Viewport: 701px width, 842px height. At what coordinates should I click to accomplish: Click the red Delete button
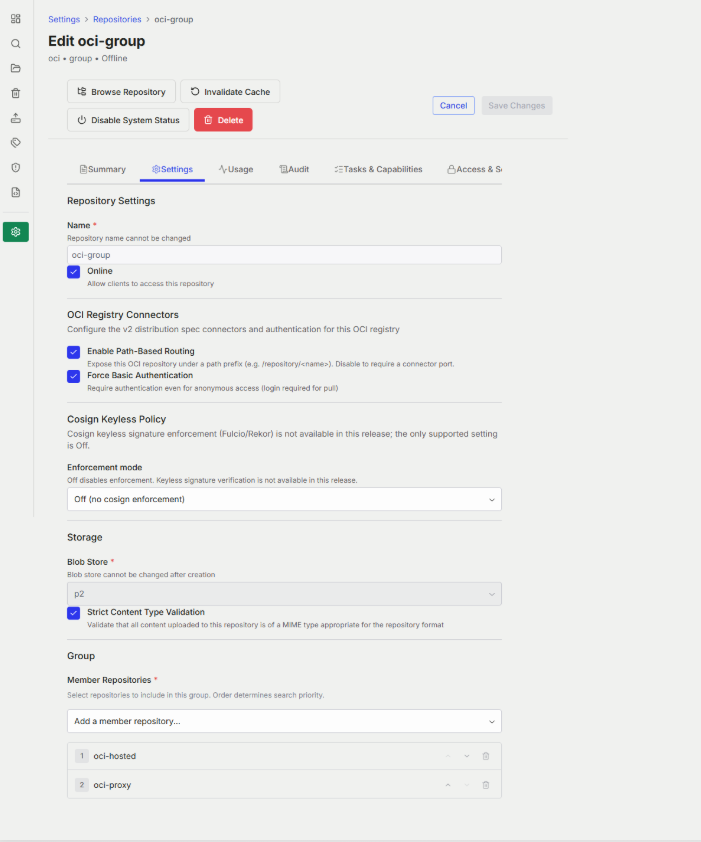[223, 120]
